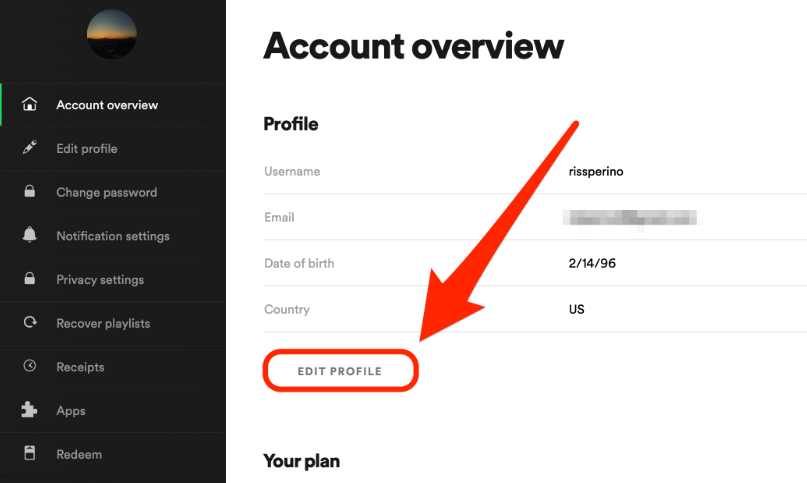Screen dimensions: 807x483
Task: Open Notification settings in the sidebar
Action: (x=113, y=236)
